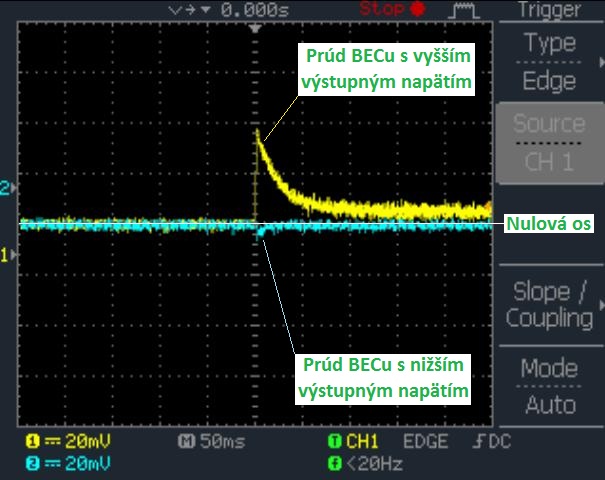Click the channel 2 ground marker on left edge
The height and width of the screenshot is (480, 605).
(6, 187)
